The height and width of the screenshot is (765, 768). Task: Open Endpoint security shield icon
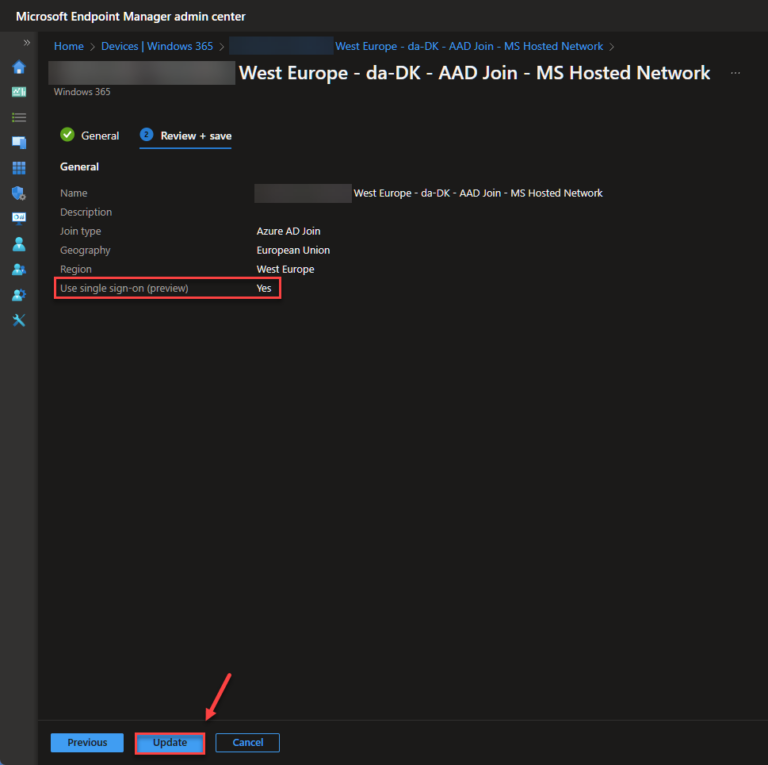[18, 193]
